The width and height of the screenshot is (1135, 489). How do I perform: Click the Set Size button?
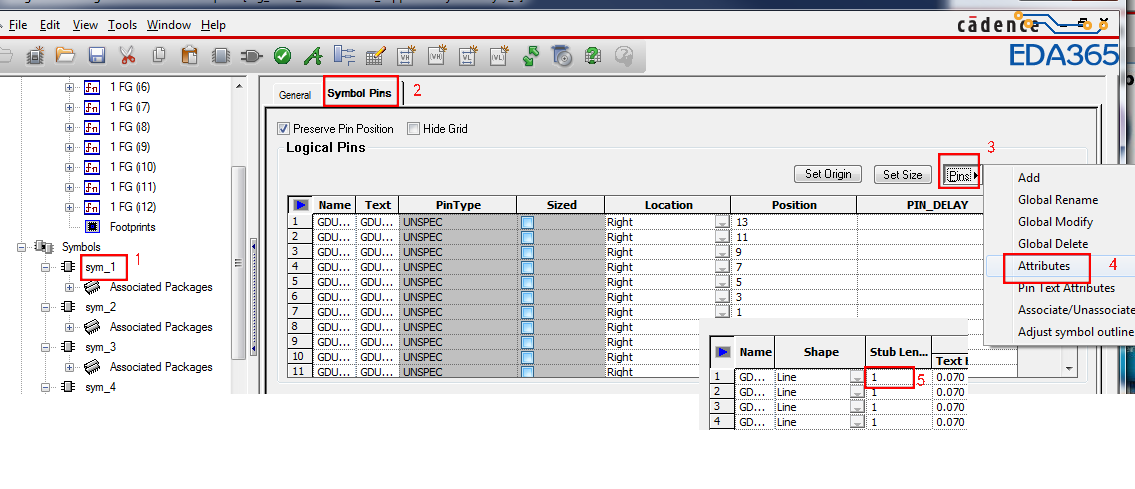[x=903, y=174]
